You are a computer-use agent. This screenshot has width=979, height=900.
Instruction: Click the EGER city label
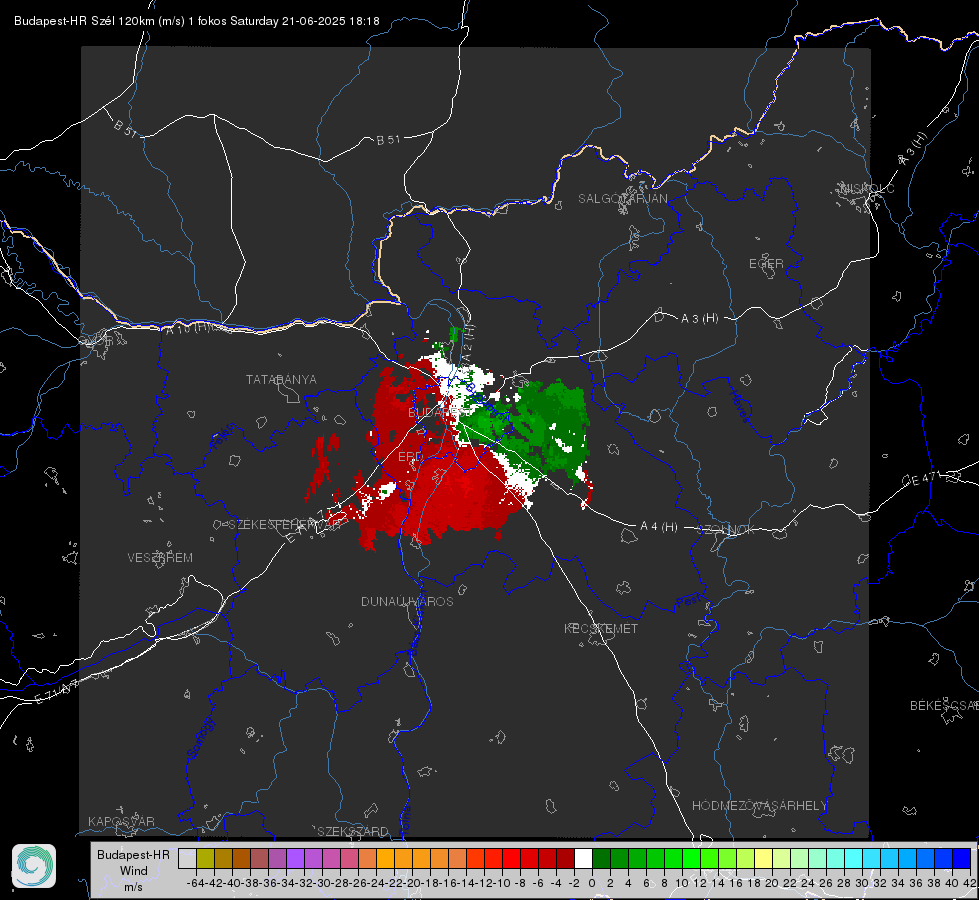coord(766,264)
